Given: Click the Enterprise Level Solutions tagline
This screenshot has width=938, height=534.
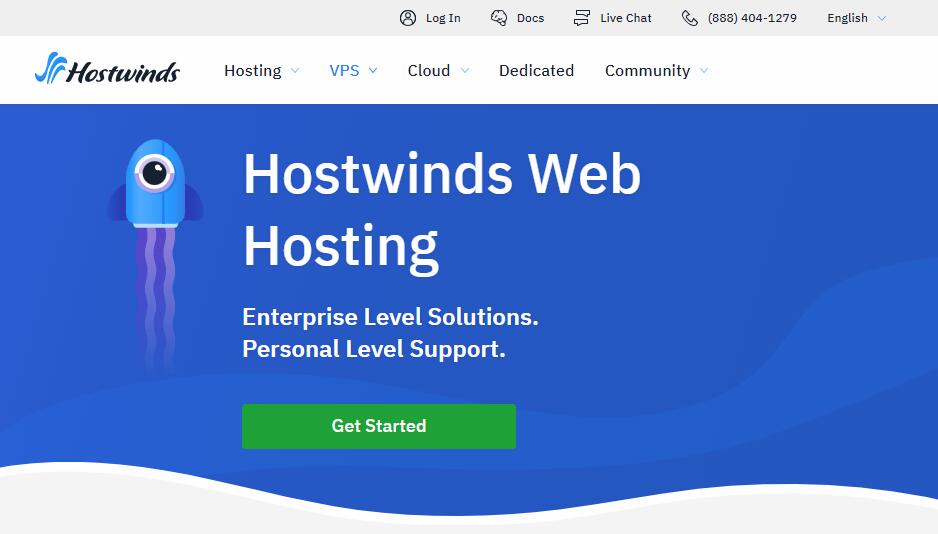Looking at the screenshot, I should (x=390, y=317).
